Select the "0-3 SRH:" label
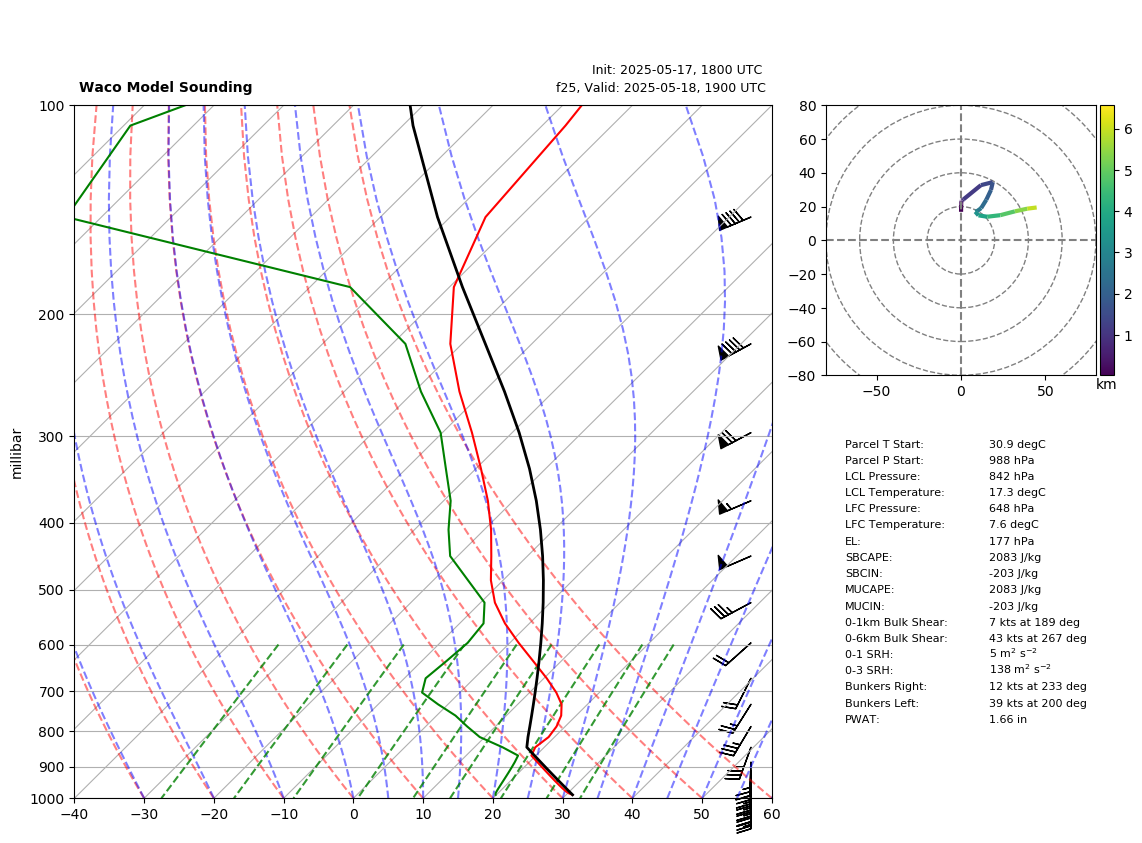 [x=868, y=670]
